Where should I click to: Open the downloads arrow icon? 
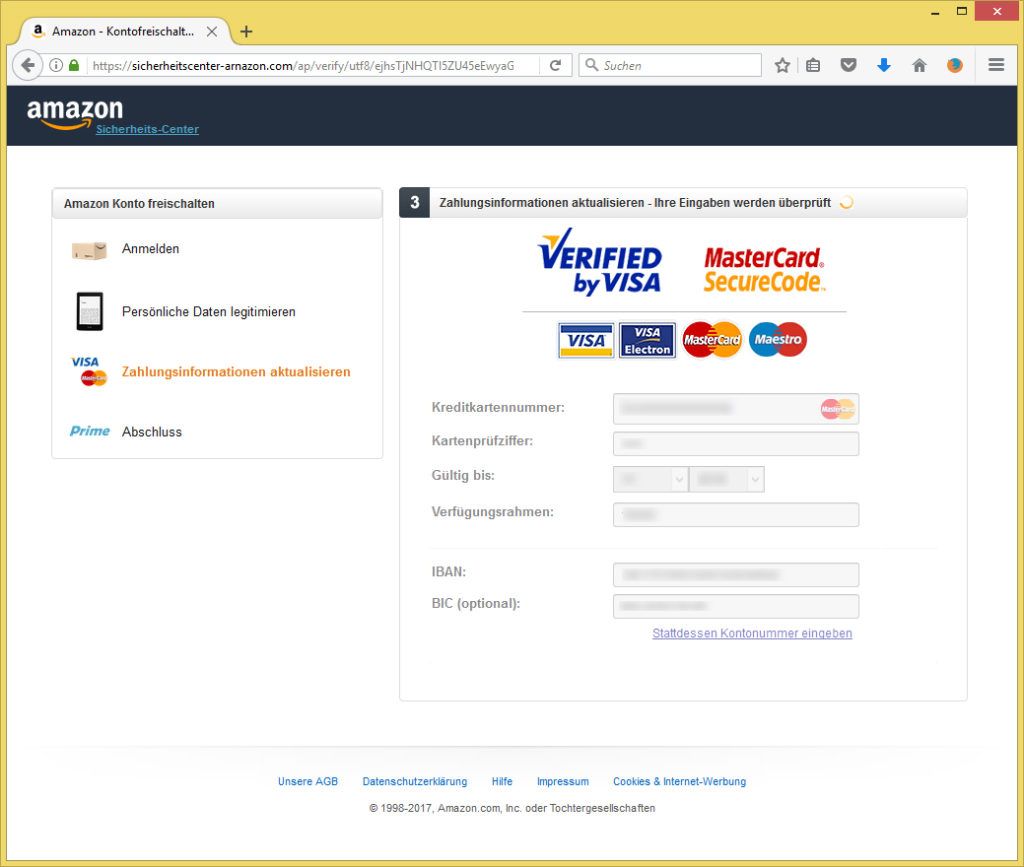click(884, 65)
